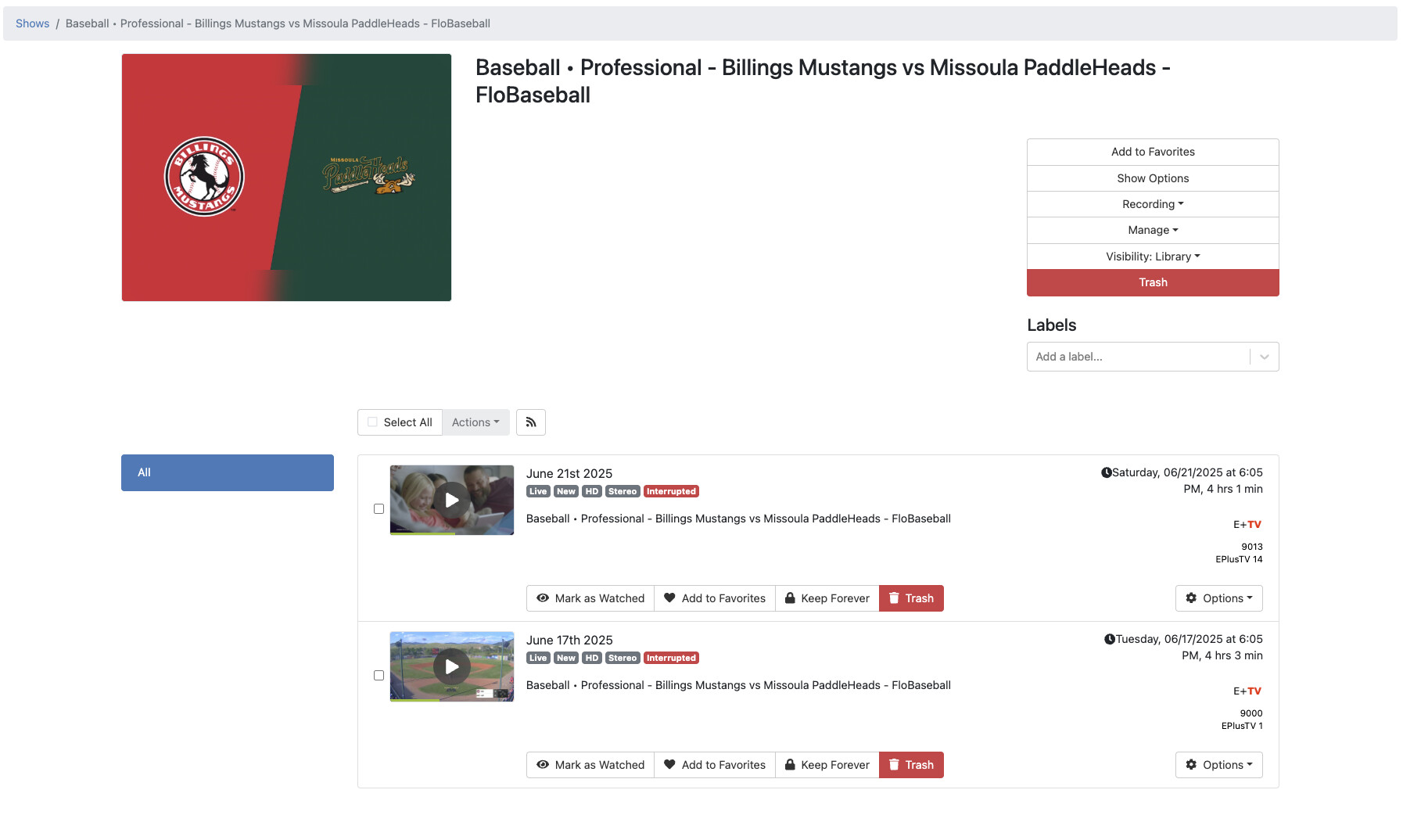
Task: Keep June 21st recording forever
Action: coord(827,598)
